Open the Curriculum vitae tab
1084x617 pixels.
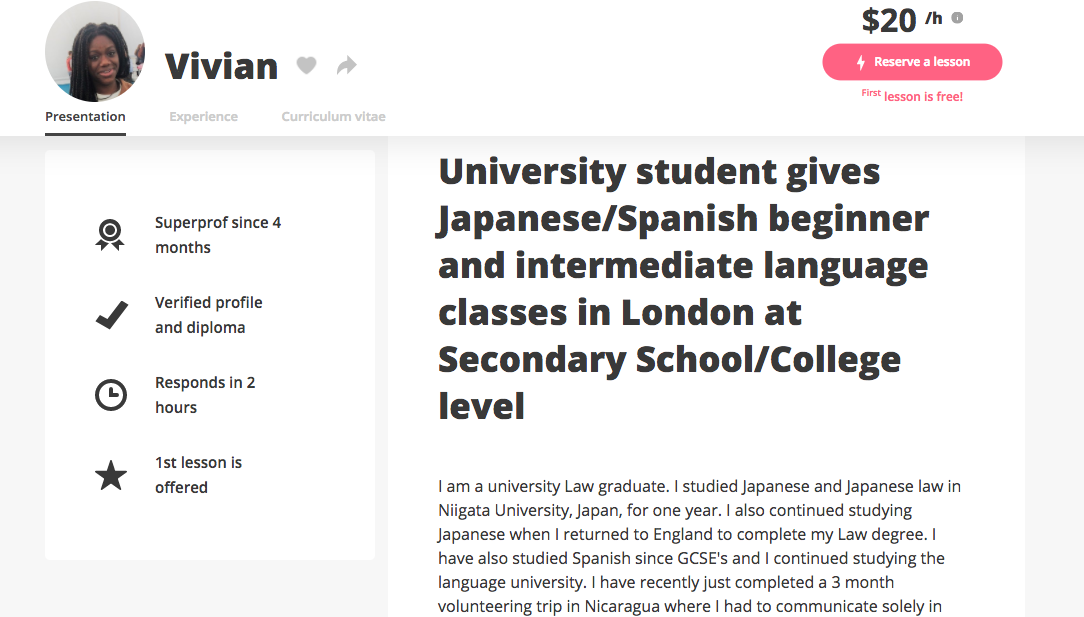coord(333,116)
